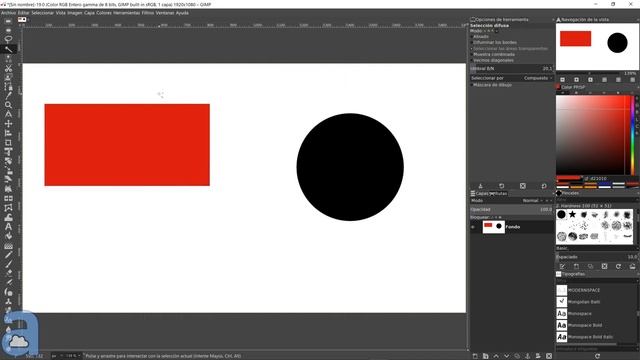This screenshot has height=360, width=640.
Task: Select the Measure compass tool
Action: pyautogui.click(x=8, y=114)
